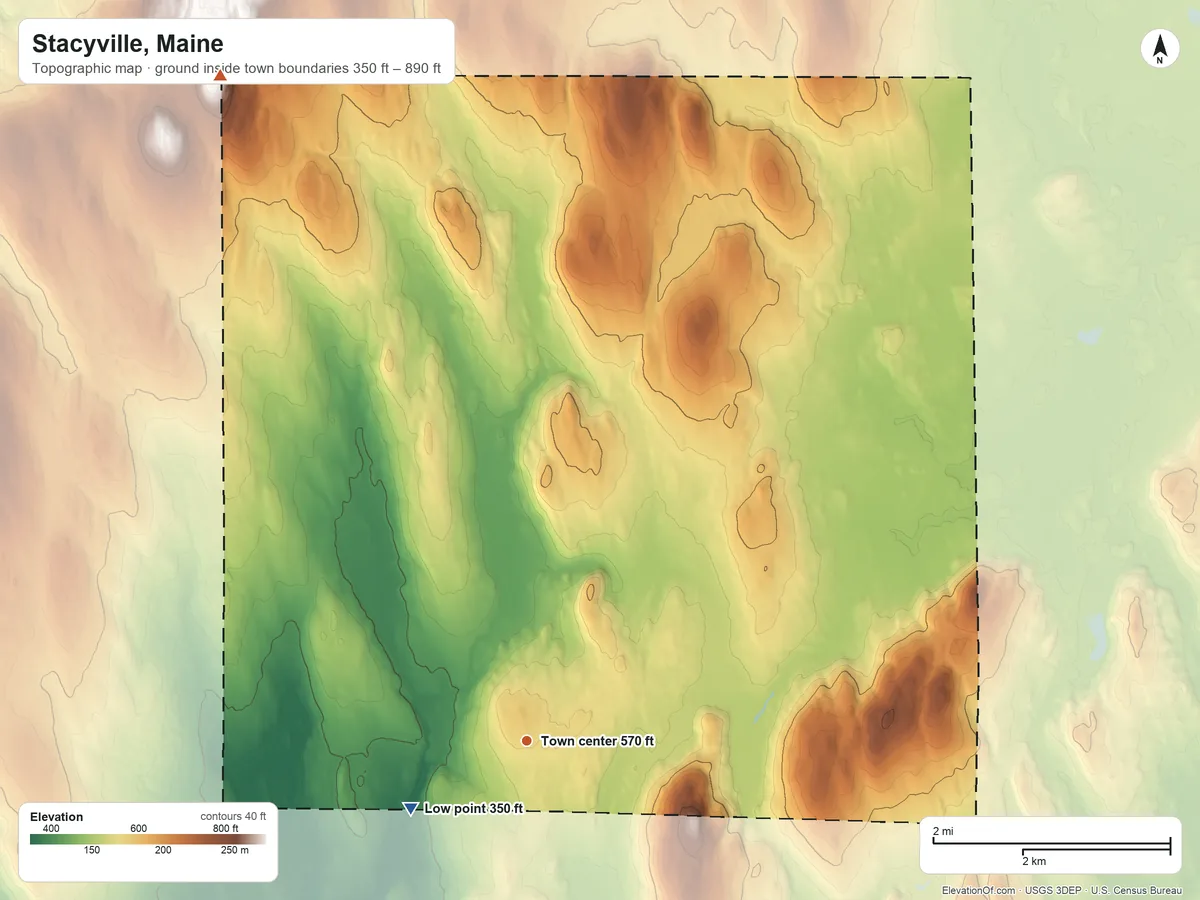Click the '600' legend tick label
1200x900 pixels.
point(138,829)
